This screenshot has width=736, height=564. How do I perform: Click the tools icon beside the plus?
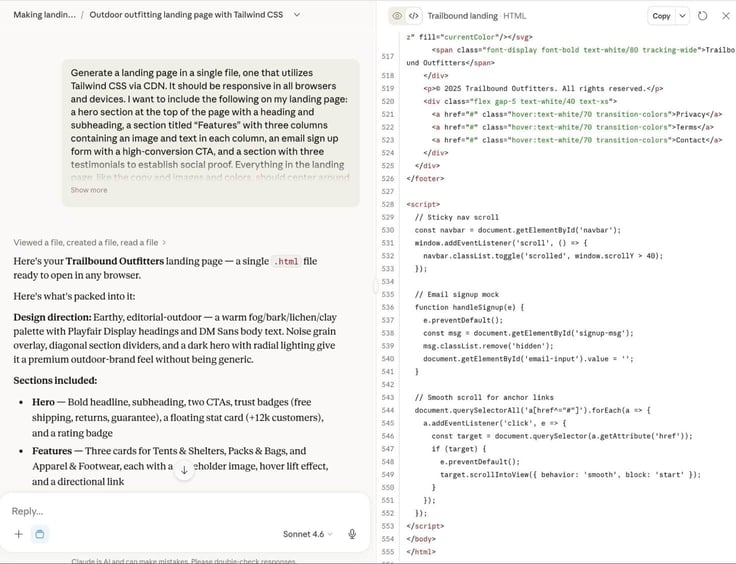click(40, 534)
